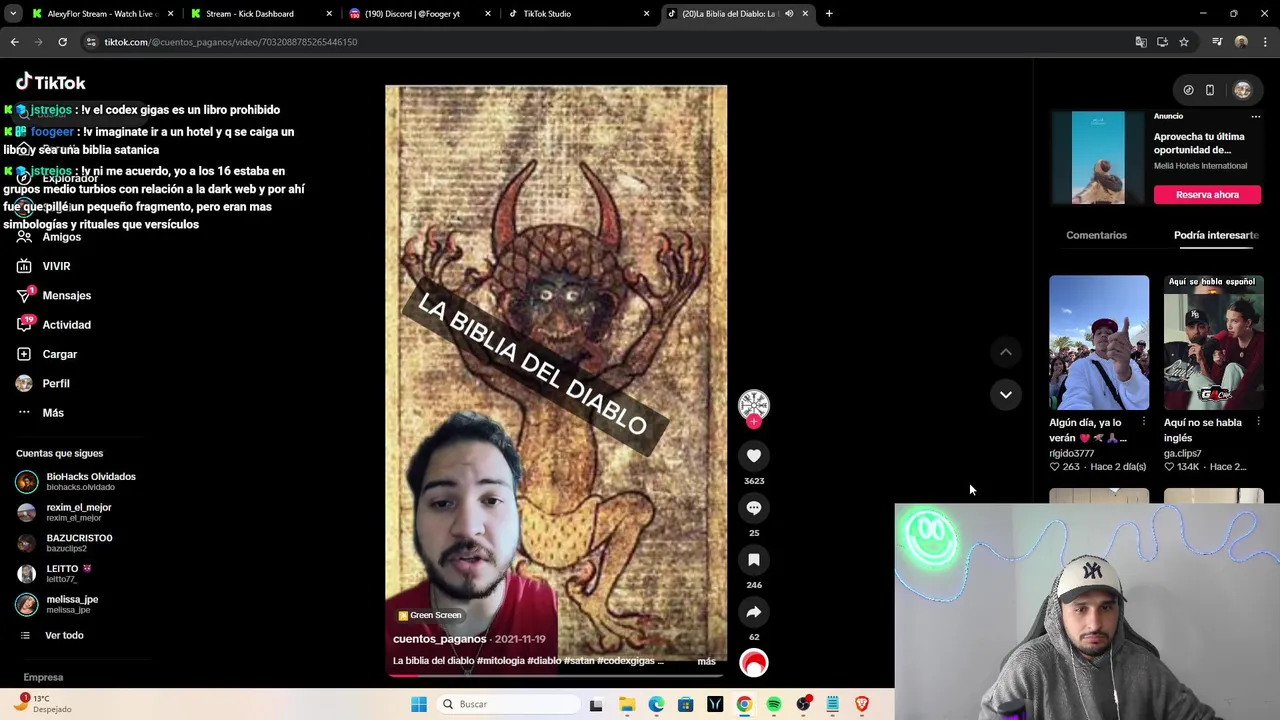Expand followed accounts with 'Ver todo'
The width and height of the screenshot is (1280, 720).
pos(64,635)
